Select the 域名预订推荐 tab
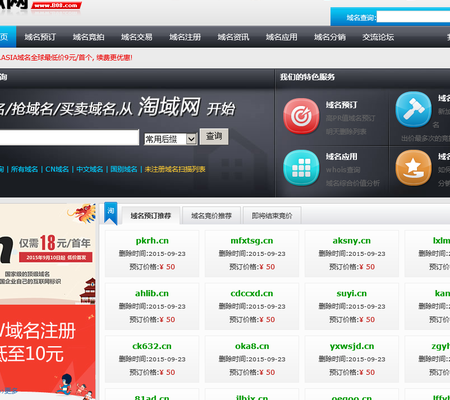 pyautogui.click(x=151, y=216)
